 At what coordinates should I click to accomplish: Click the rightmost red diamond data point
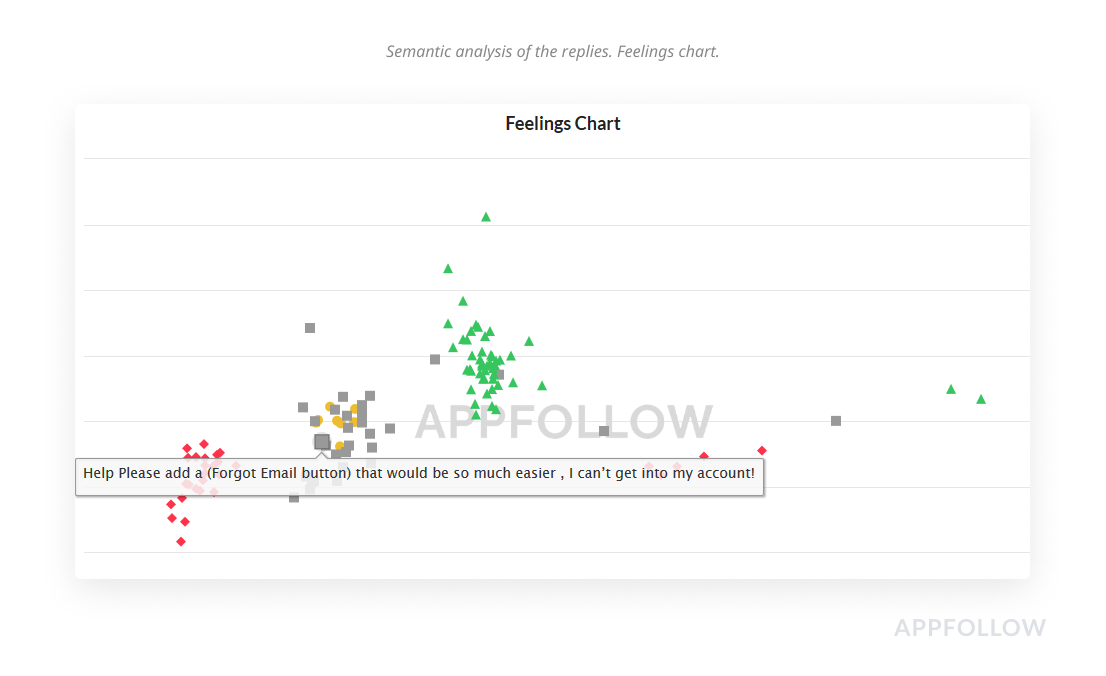pos(762,451)
